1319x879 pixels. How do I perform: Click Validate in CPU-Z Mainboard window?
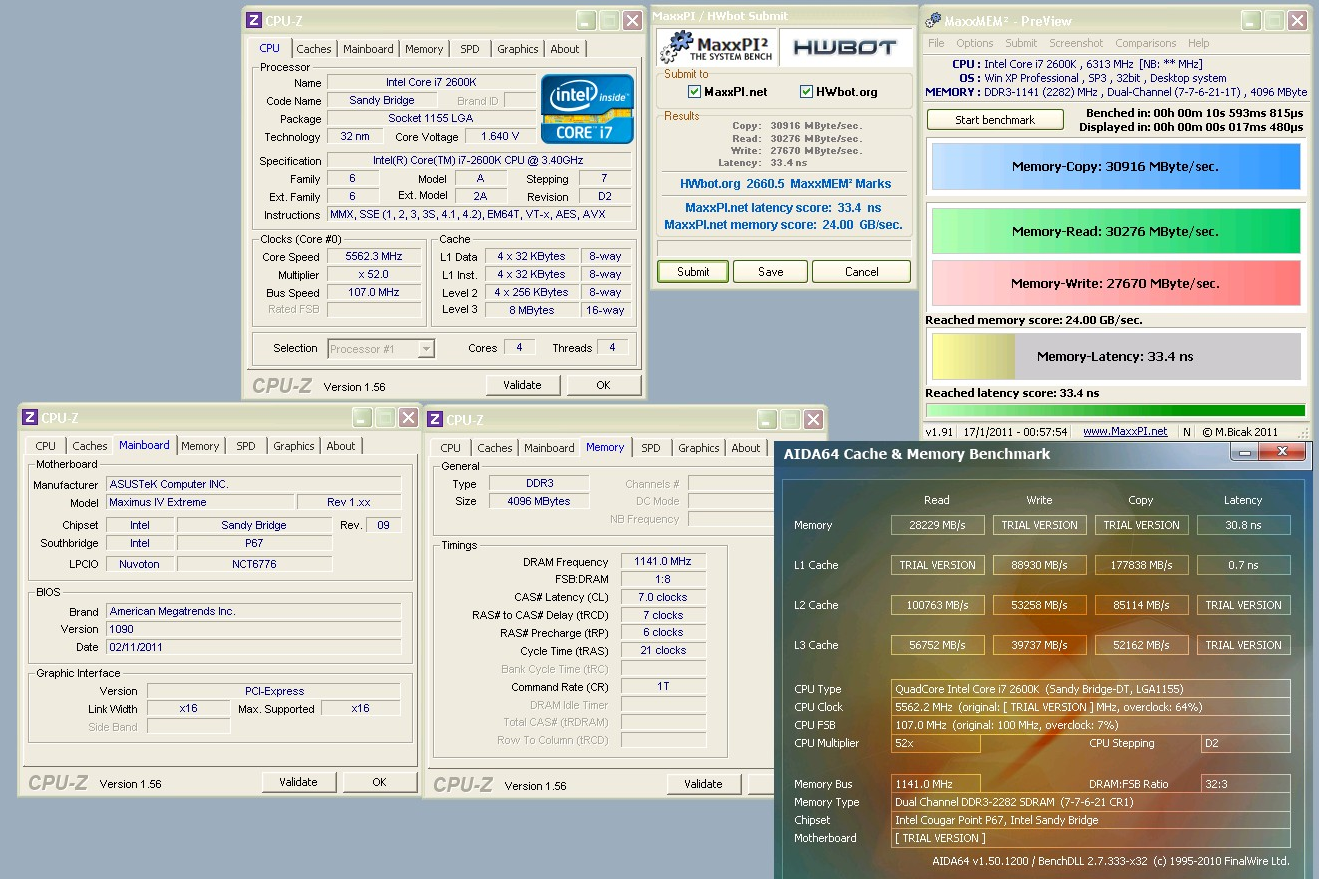coord(298,782)
